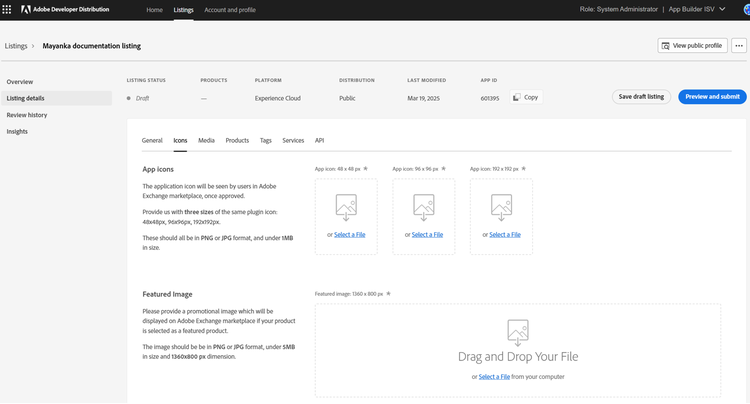Open Overview in the left sidebar
Viewport: 750px width, 404px height.
coord(20,82)
